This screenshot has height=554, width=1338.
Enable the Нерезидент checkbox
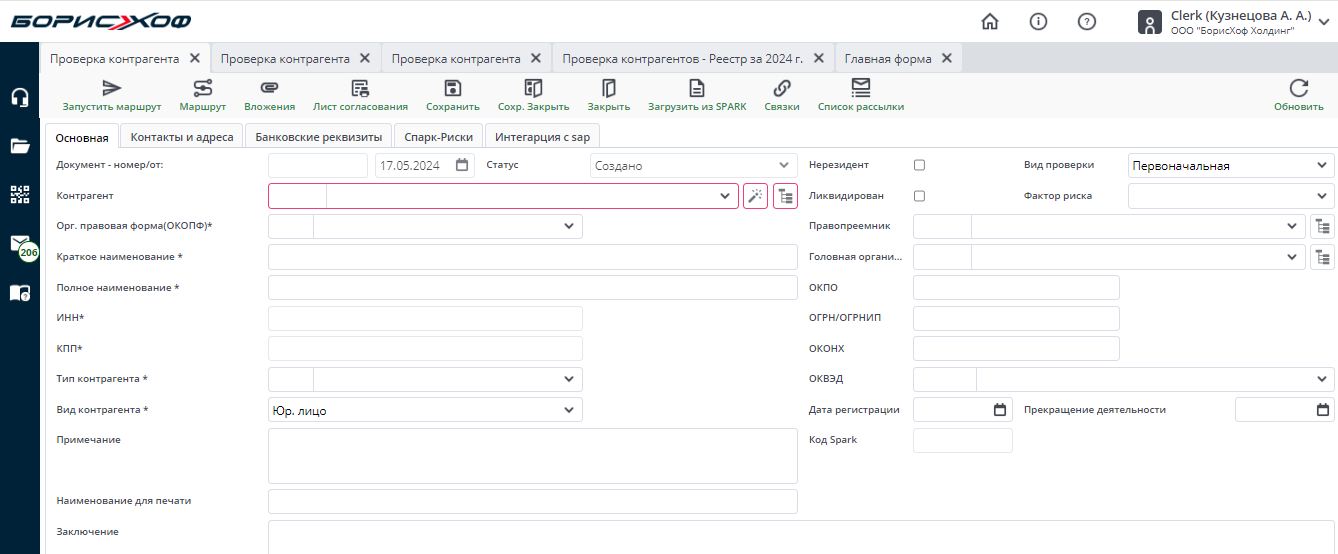[x=920, y=165]
